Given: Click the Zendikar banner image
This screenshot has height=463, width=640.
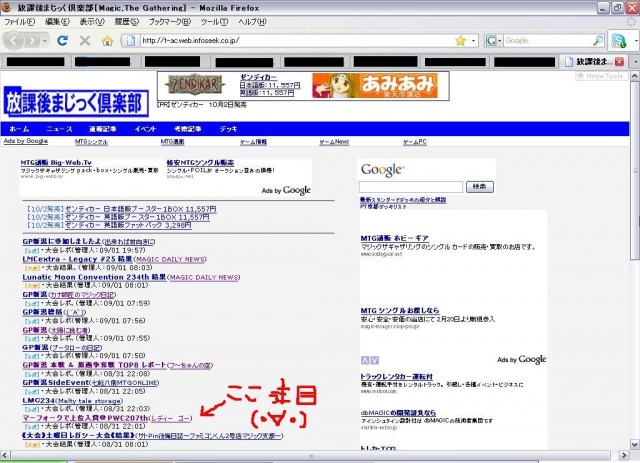Looking at the screenshot, I should pyautogui.click(x=195, y=85).
